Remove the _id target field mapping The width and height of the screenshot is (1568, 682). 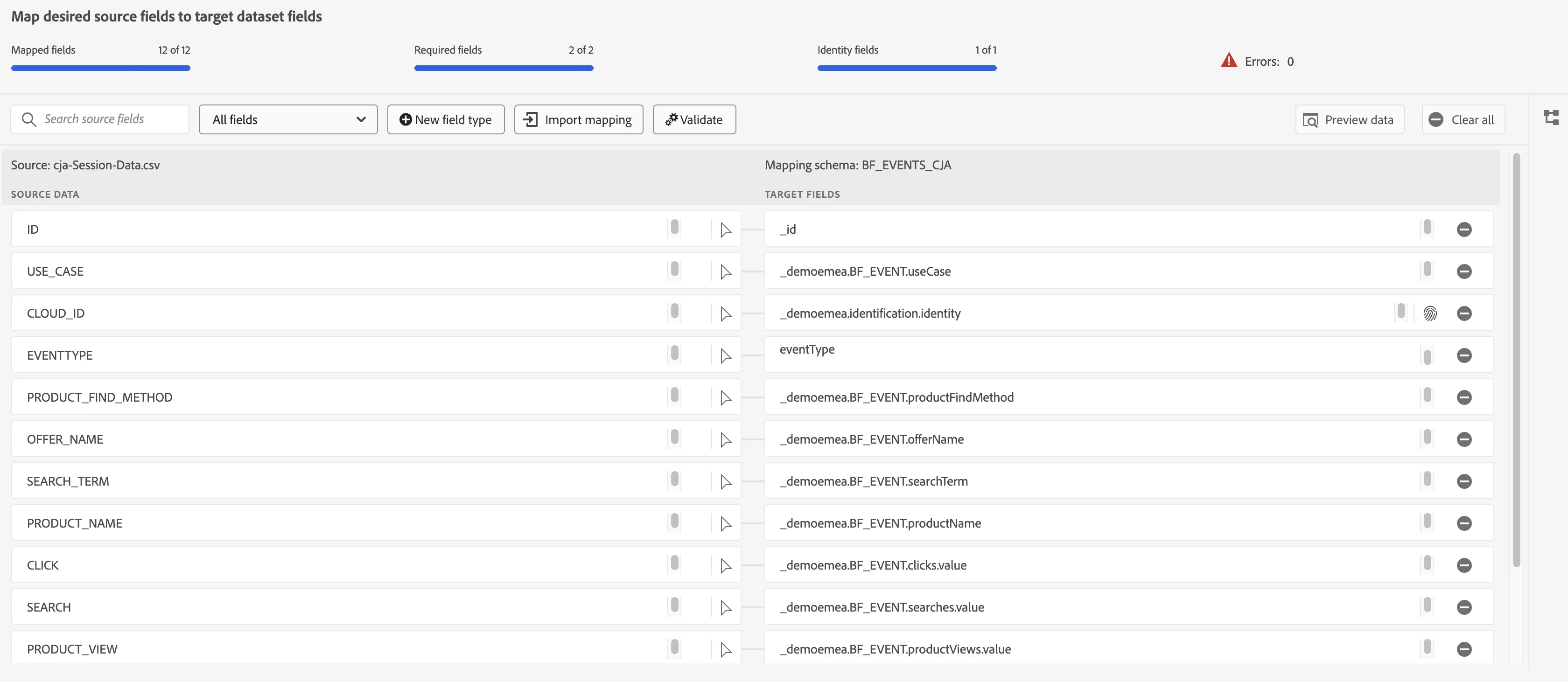click(1464, 230)
